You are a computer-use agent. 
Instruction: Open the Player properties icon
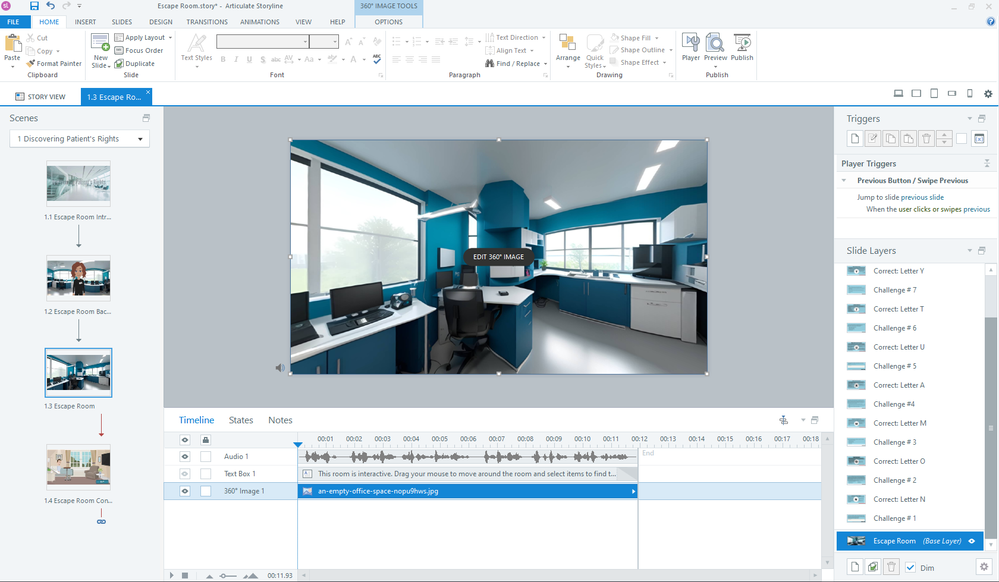[x=690, y=44]
